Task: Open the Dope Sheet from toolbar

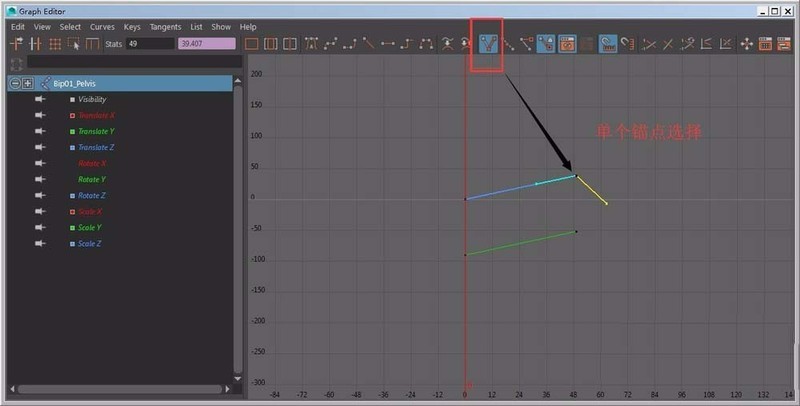Action: (765, 44)
